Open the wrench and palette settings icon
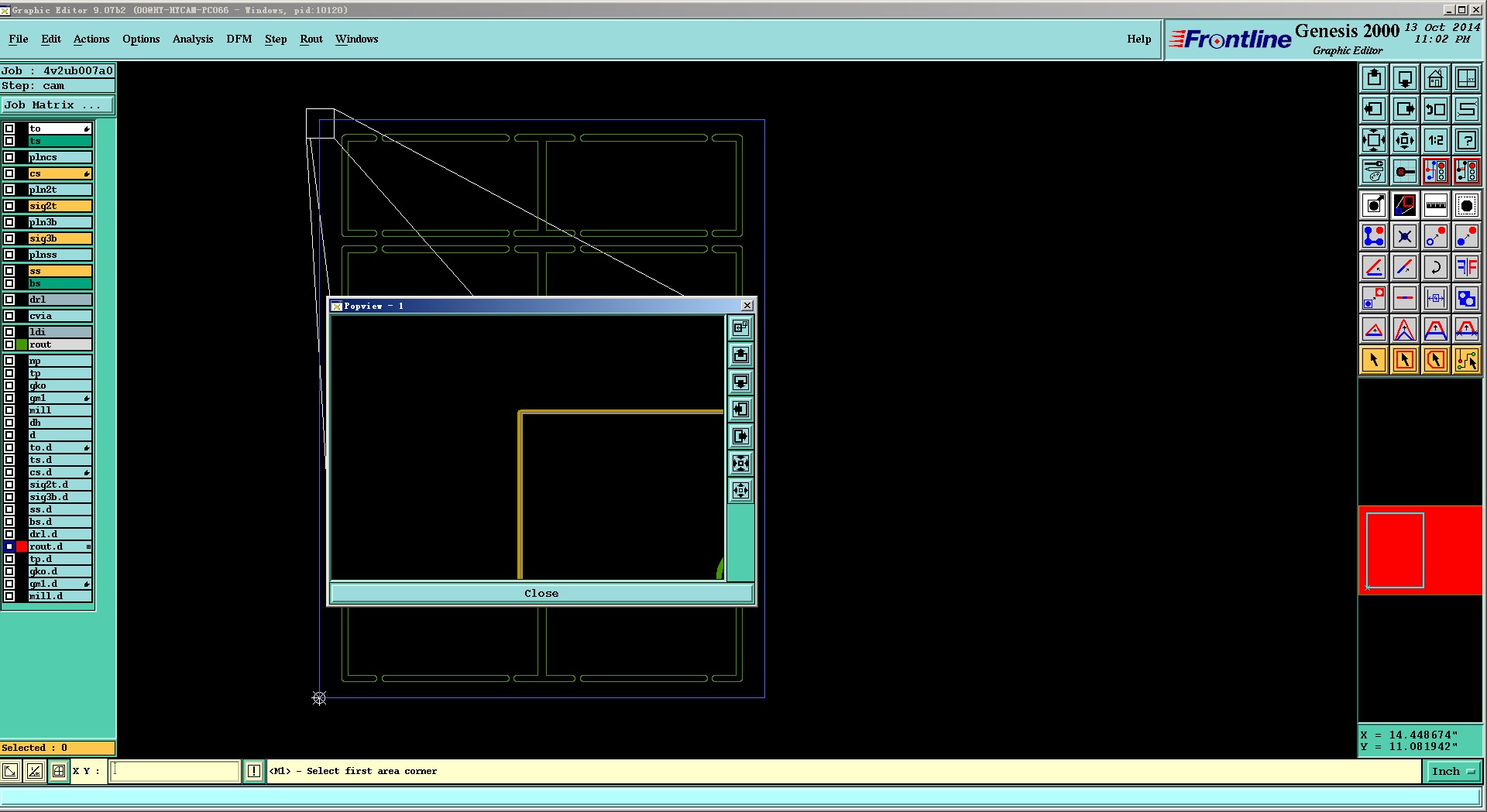 [x=1374, y=171]
